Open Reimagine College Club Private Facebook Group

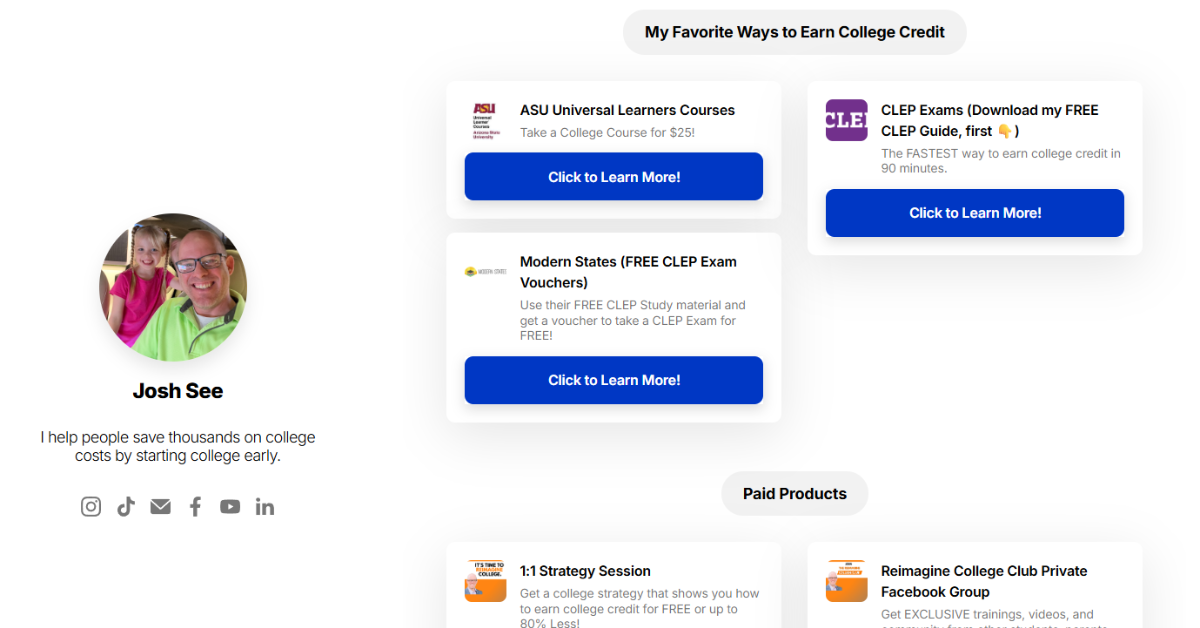(983, 581)
